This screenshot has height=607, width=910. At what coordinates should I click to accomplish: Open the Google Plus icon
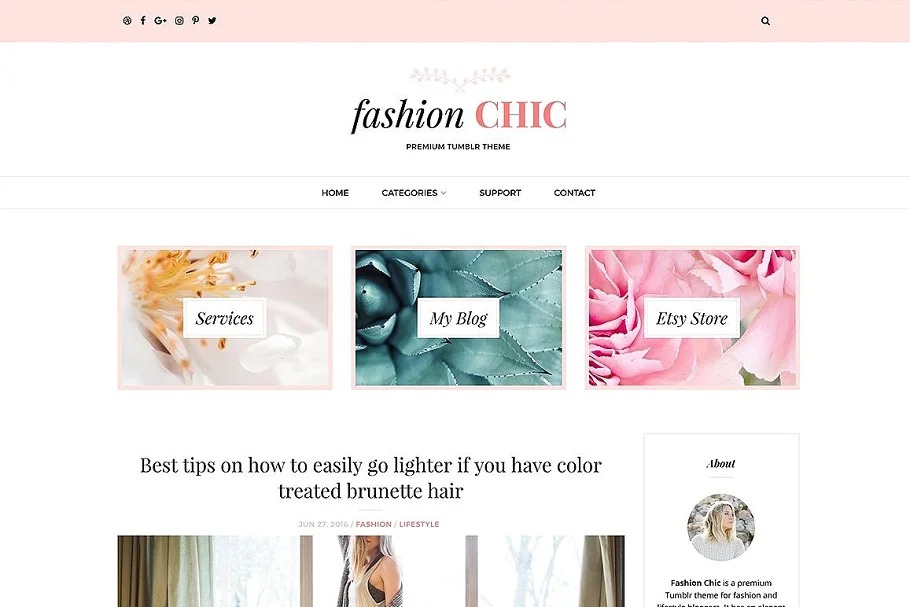coord(160,21)
